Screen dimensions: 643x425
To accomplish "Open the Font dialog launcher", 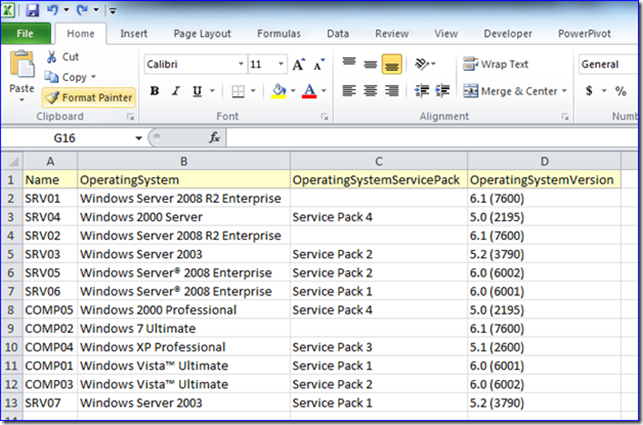I will [324, 117].
